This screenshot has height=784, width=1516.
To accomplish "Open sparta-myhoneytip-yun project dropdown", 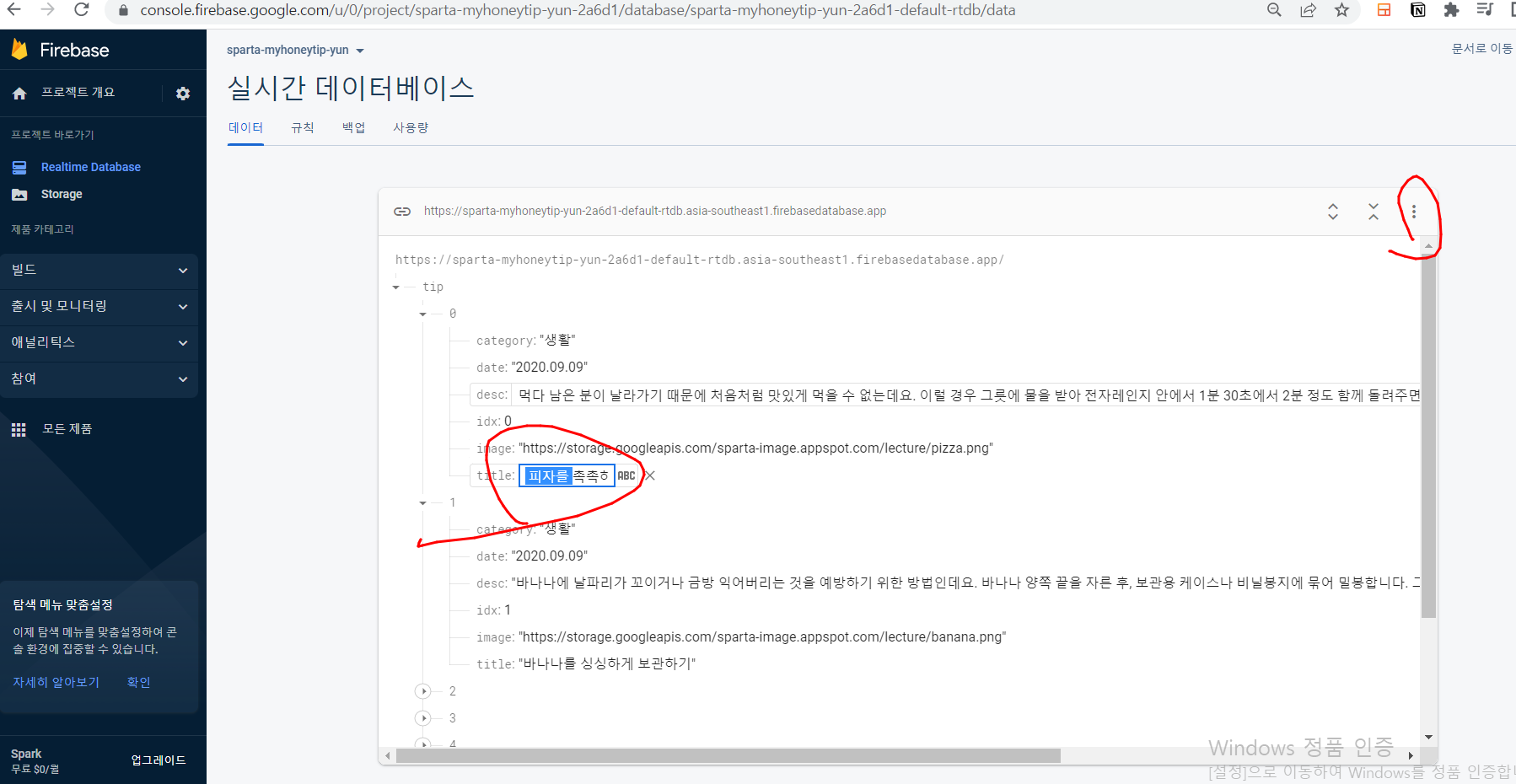I will tap(295, 51).
